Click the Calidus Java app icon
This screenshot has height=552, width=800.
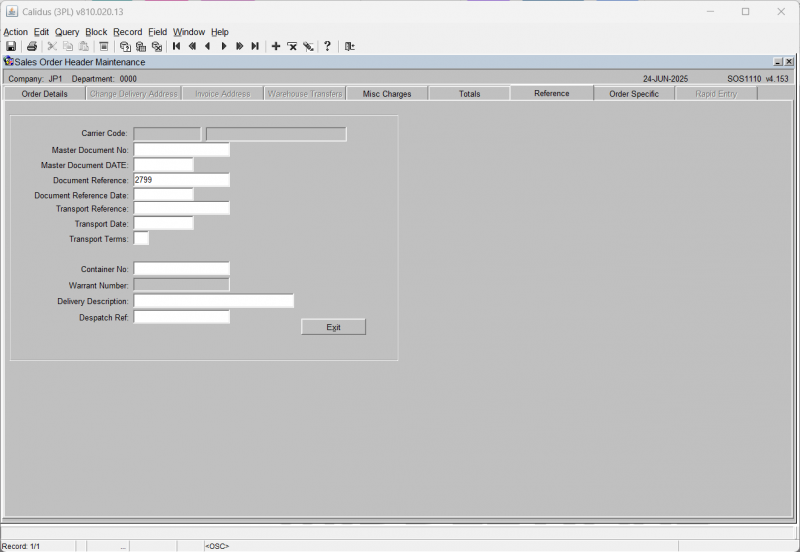pyautogui.click(x=12, y=11)
